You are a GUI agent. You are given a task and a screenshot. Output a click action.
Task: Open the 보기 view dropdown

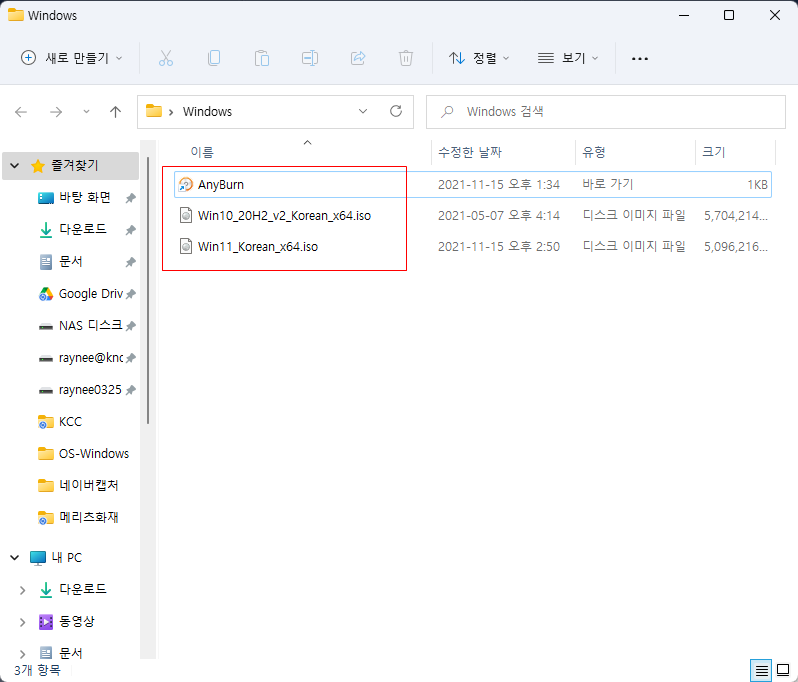568,58
